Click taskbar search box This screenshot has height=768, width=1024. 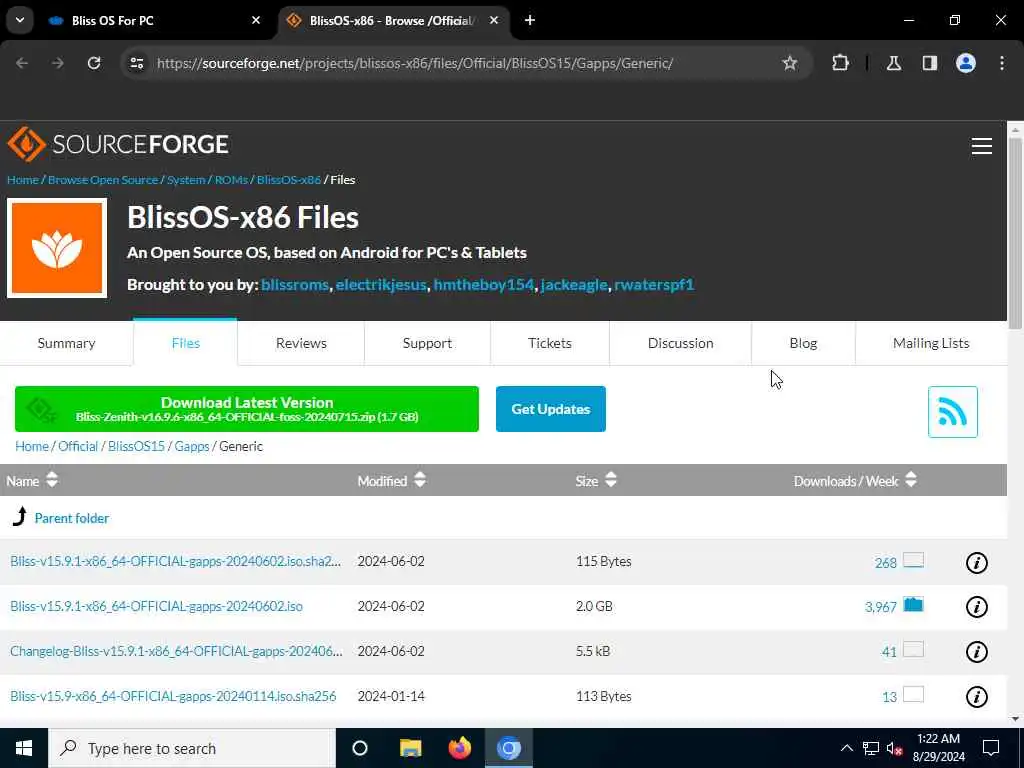(192, 748)
